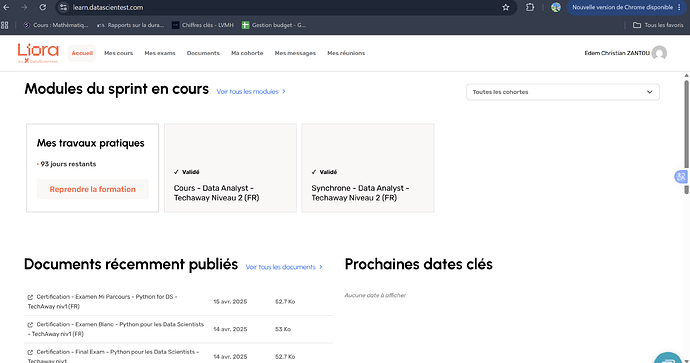Follow the Voir tous les documents link

tap(284, 267)
